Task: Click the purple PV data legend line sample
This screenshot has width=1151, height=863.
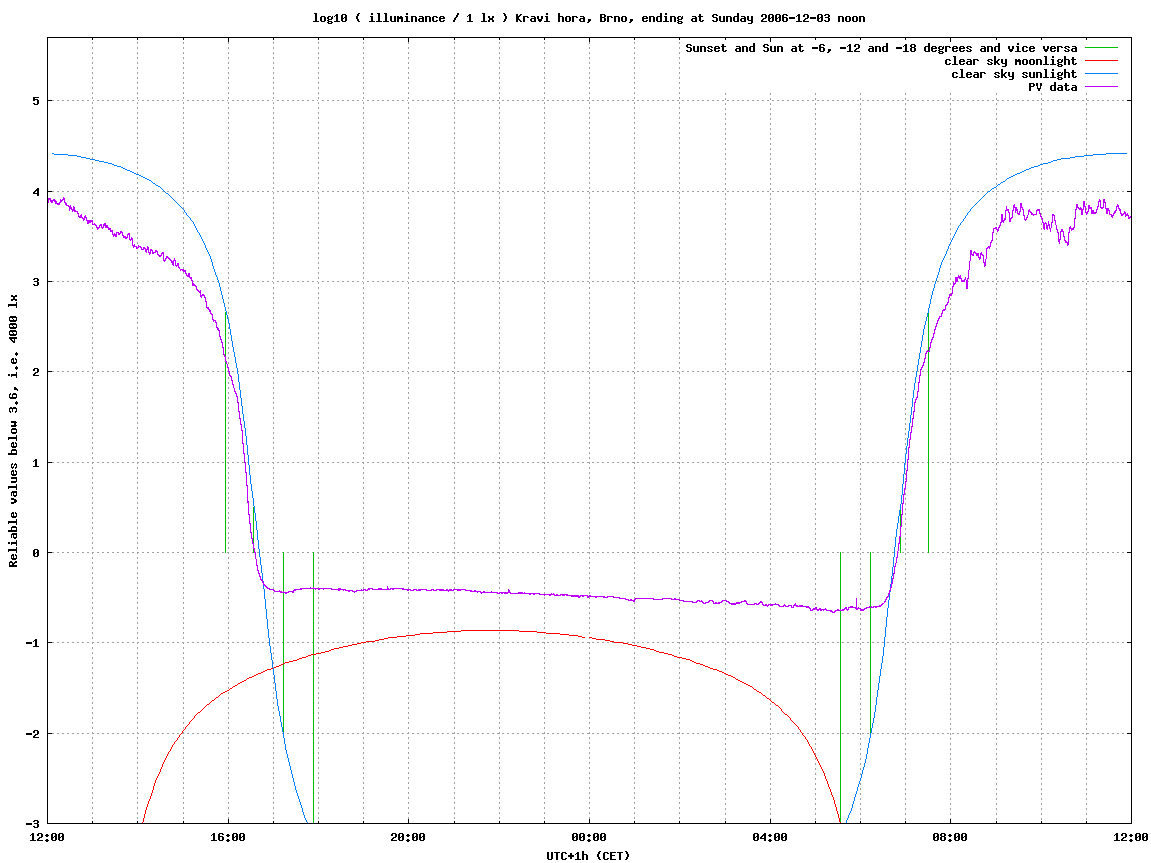Action: coord(1101,87)
